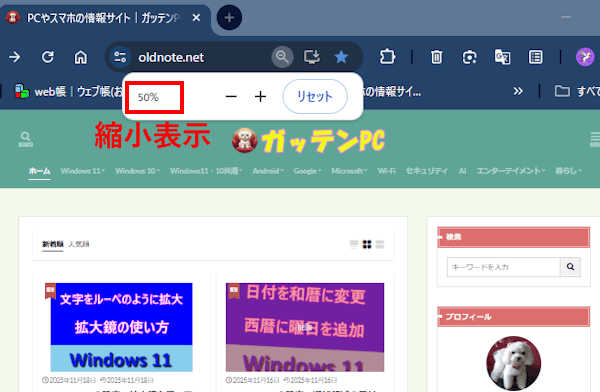Click the リセット zoom button

coord(315,96)
